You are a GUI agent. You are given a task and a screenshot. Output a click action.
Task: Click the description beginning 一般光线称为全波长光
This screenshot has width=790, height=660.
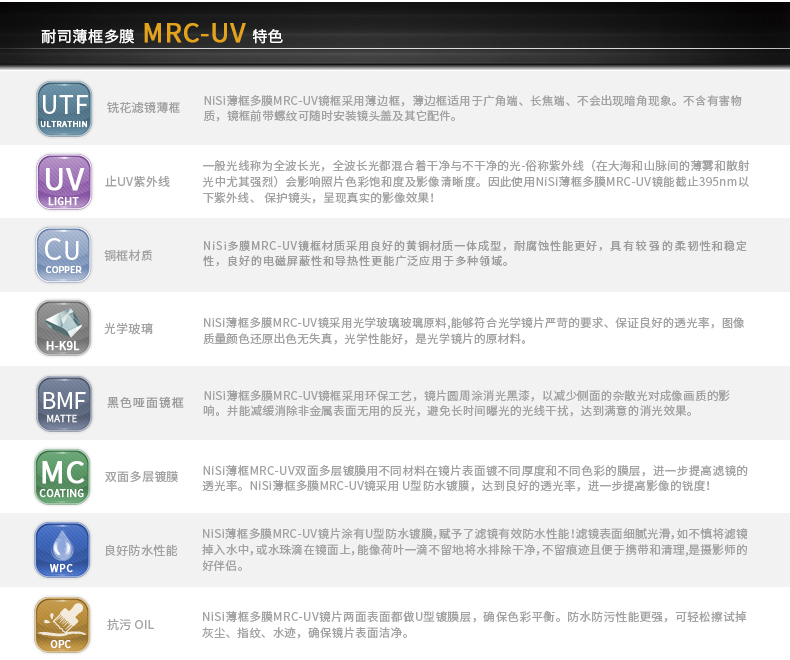(x=476, y=181)
